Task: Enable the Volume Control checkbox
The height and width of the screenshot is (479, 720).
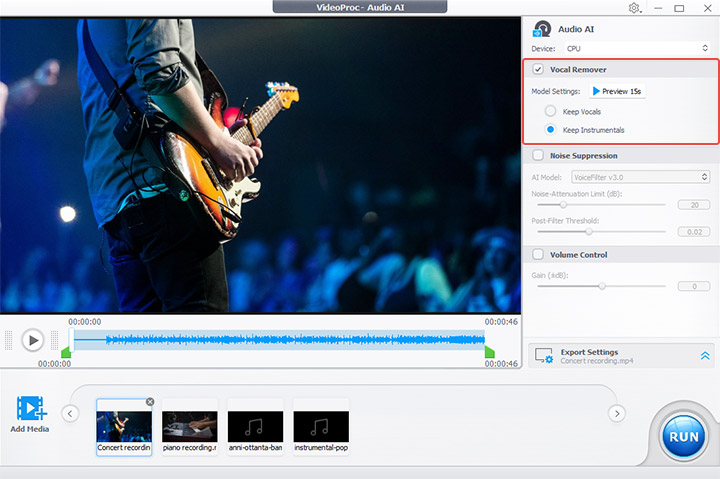Action: 539,255
